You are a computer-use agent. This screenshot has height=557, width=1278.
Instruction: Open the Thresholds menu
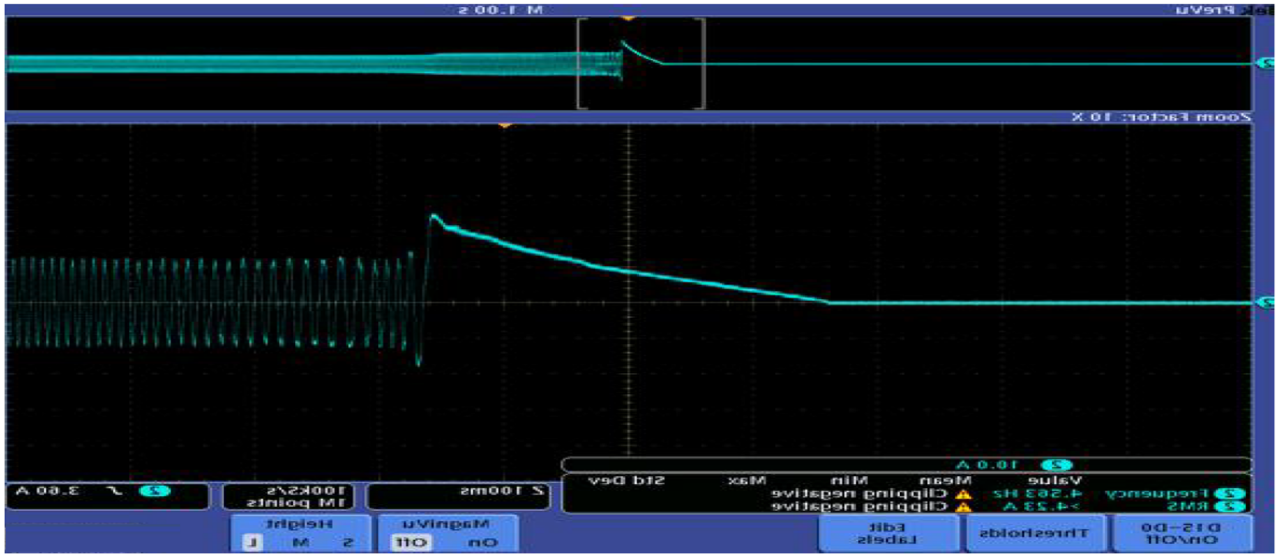click(1039, 532)
